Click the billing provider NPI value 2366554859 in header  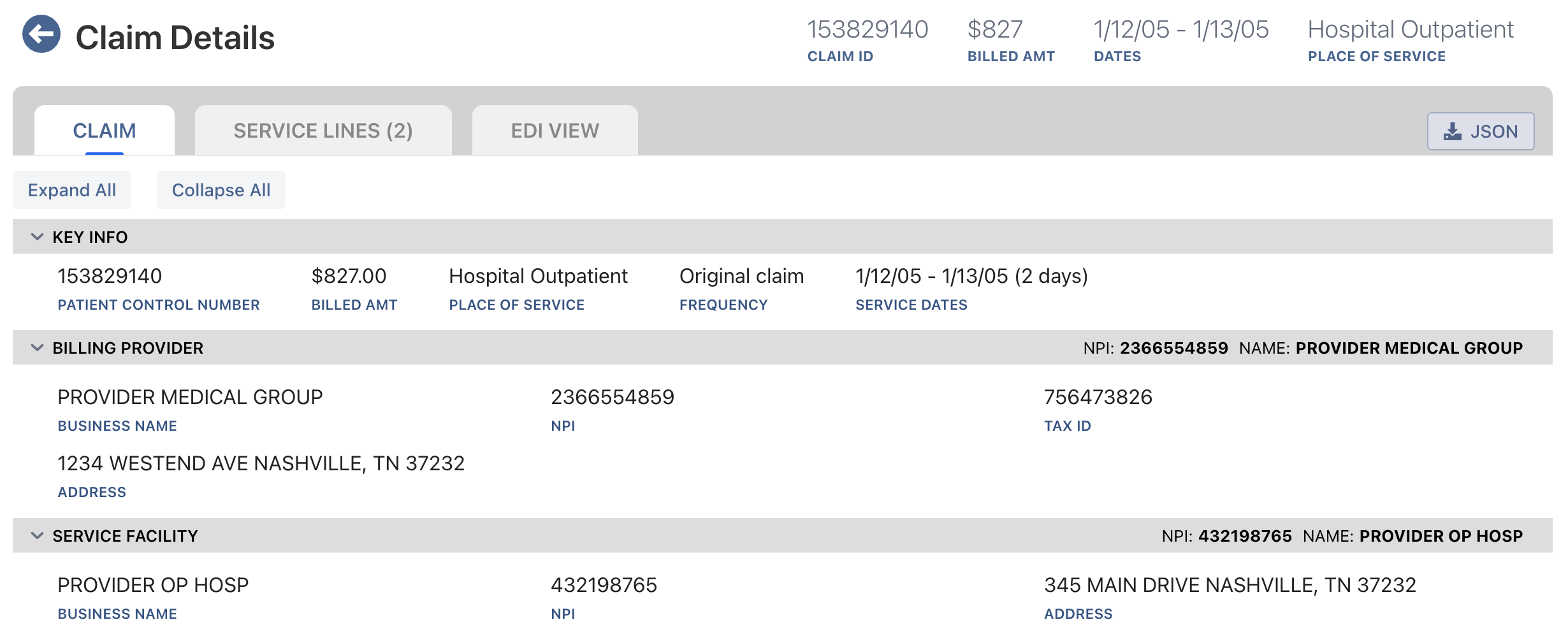[1174, 348]
